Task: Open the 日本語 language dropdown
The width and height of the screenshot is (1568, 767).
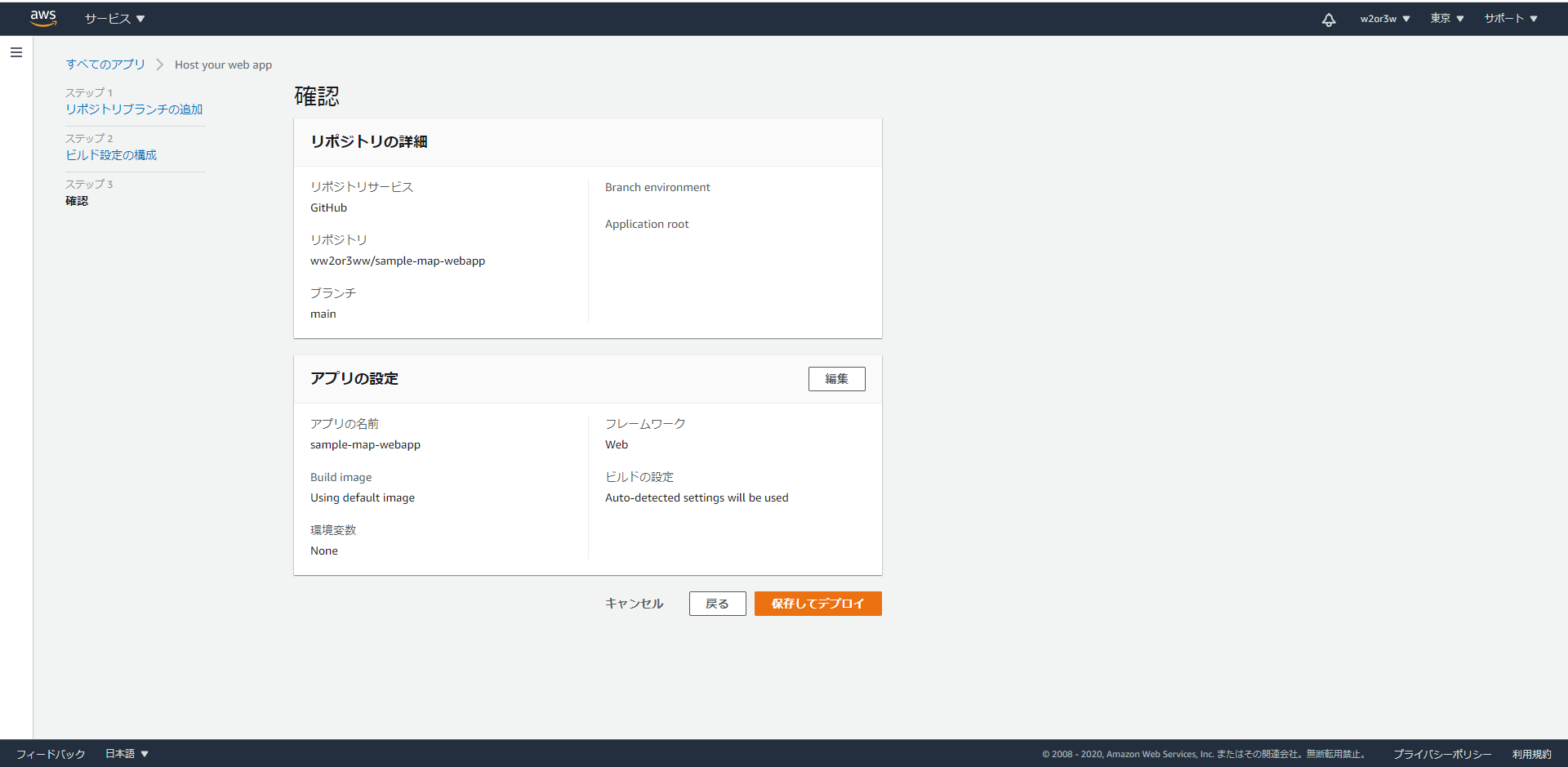Action: [127, 754]
